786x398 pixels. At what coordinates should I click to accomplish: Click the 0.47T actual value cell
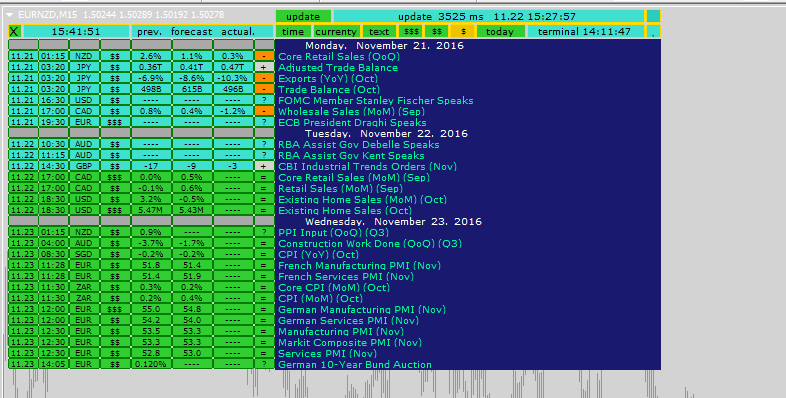coord(233,67)
